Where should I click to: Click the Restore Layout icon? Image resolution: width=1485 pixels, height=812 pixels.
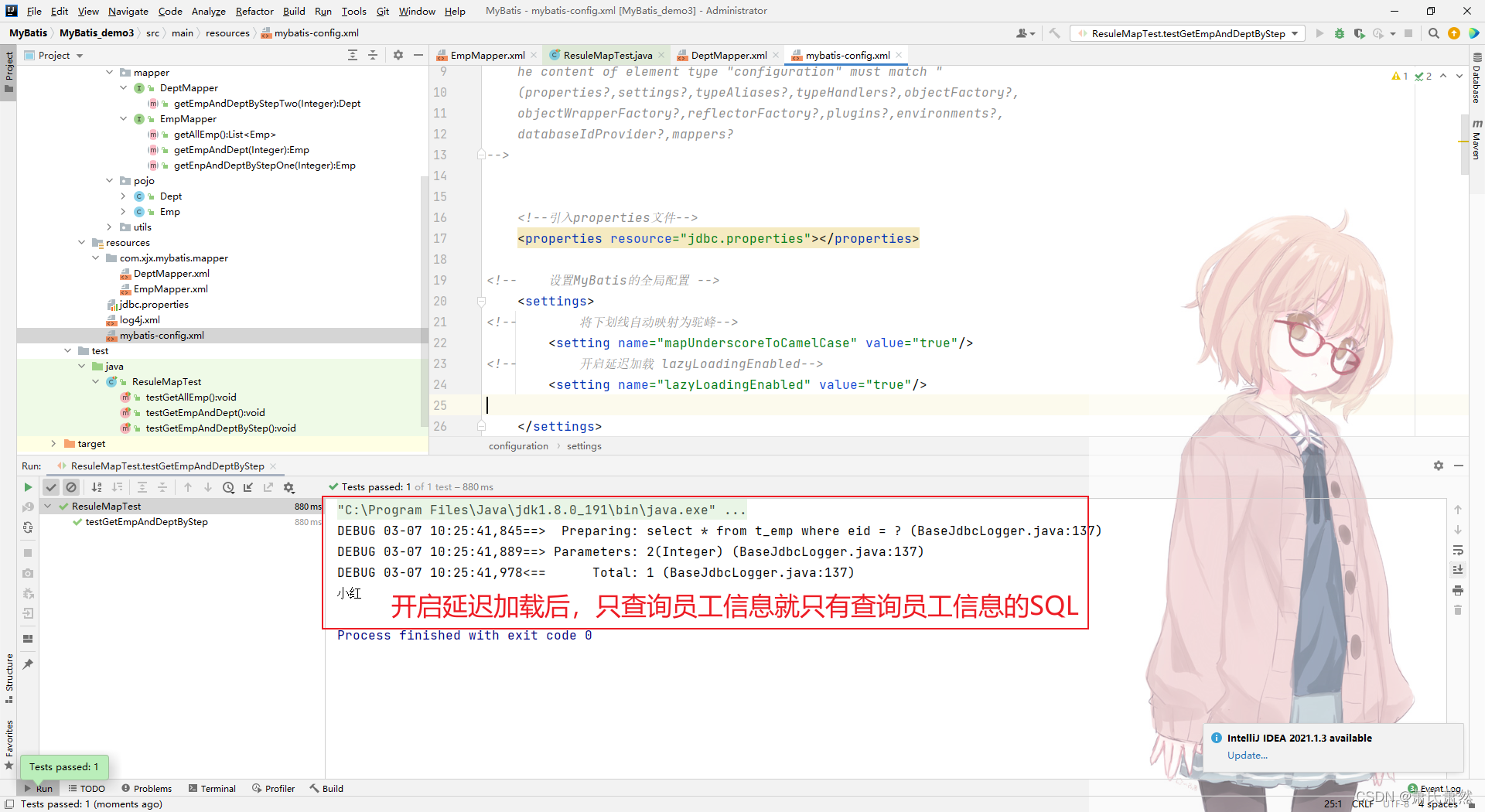[28, 639]
